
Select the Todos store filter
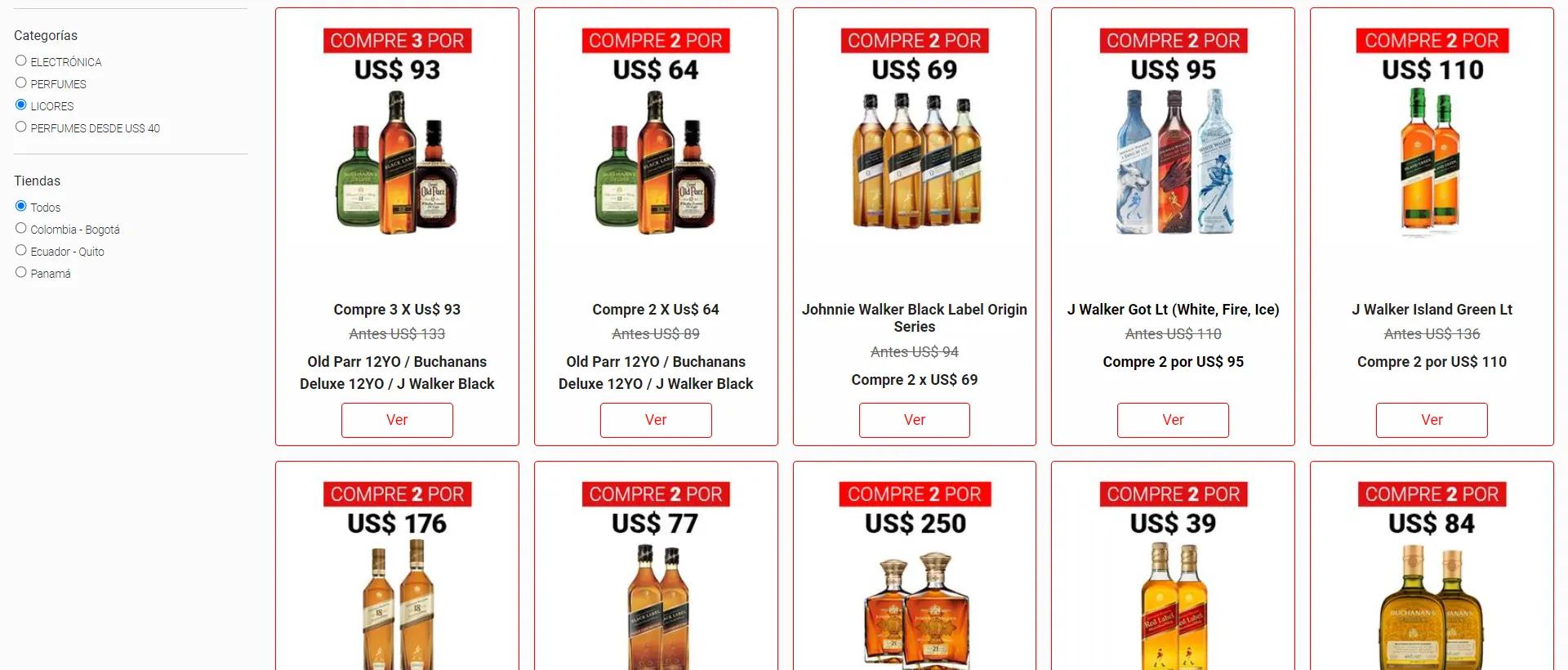[21, 206]
